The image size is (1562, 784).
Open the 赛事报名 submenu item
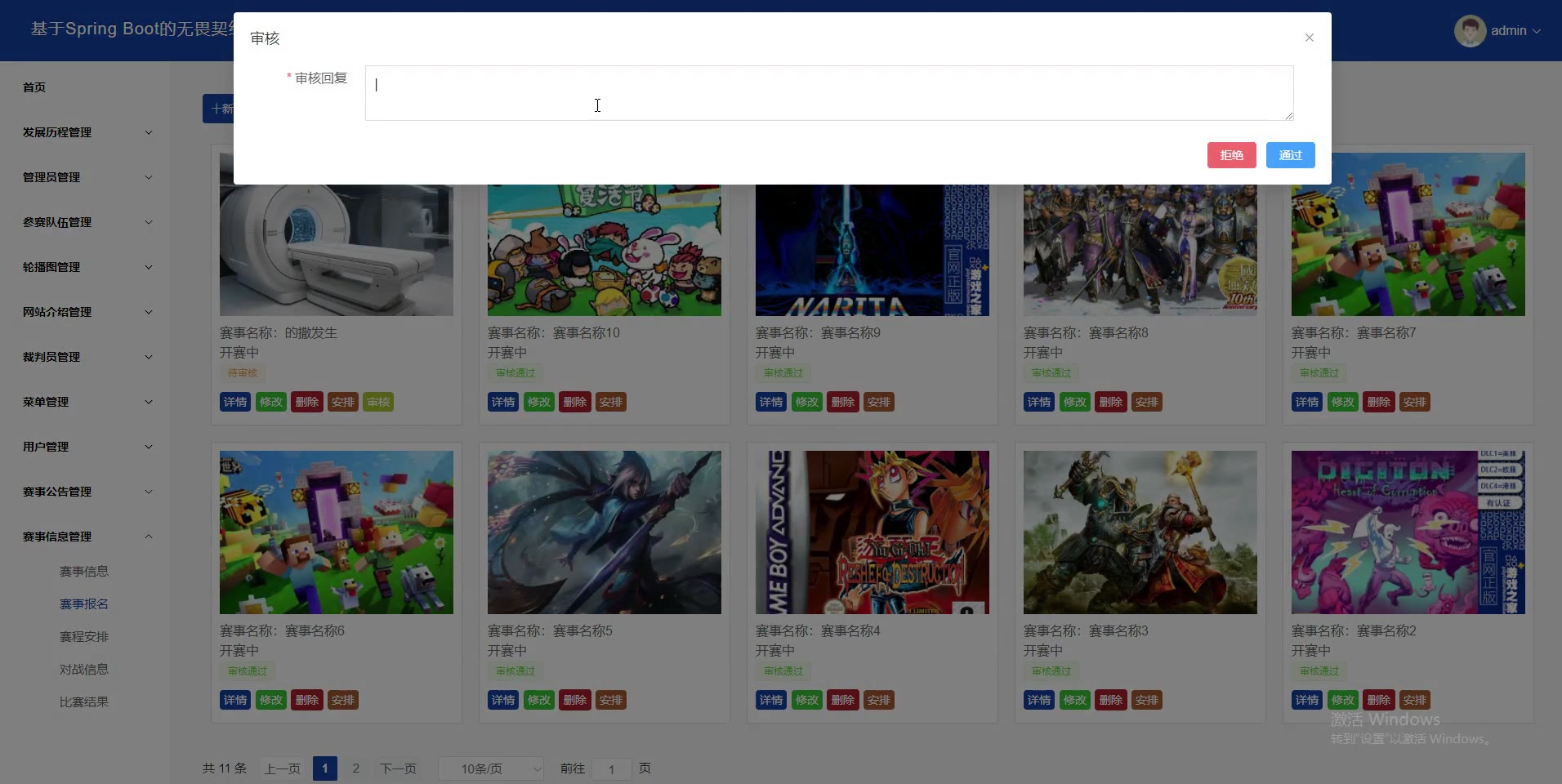pos(84,604)
